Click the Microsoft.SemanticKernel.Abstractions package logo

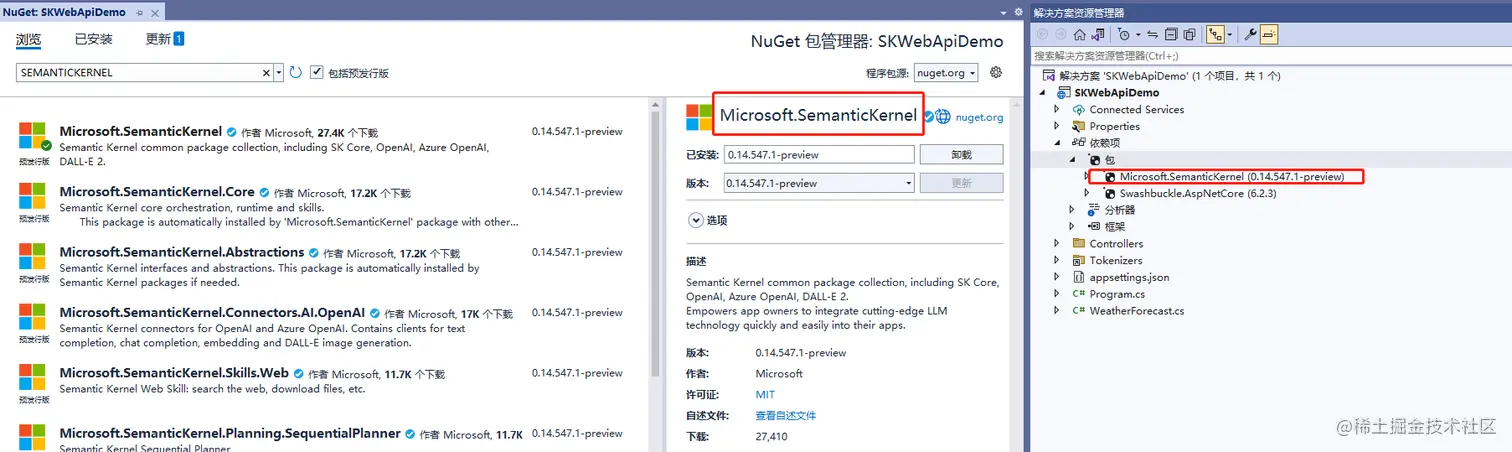click(33, 257)
